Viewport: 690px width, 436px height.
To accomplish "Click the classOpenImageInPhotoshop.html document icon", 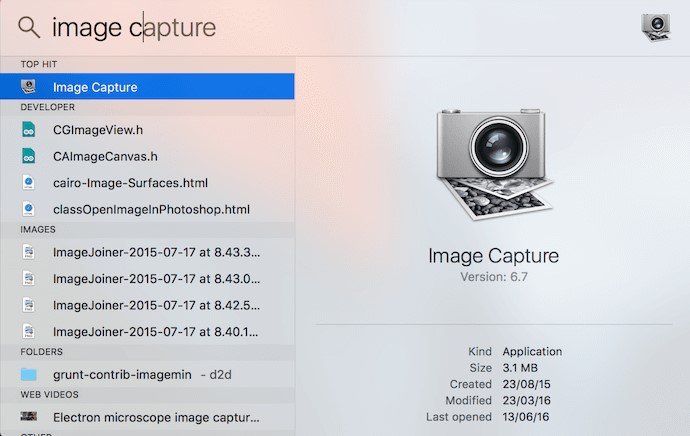I will tap(29, 209).
